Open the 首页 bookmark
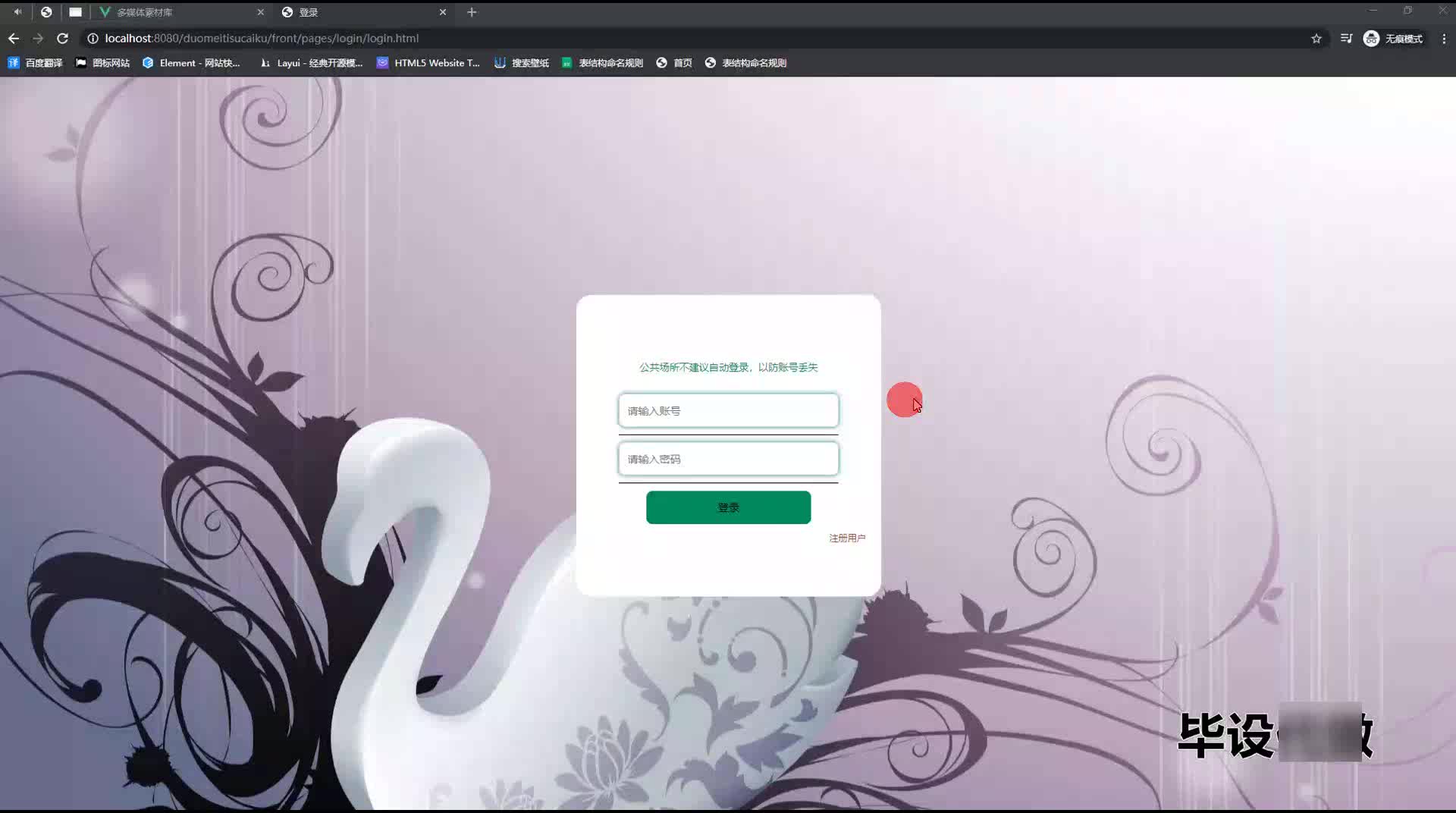Viewport: 1456px width, 813px height. coord(674,63)
